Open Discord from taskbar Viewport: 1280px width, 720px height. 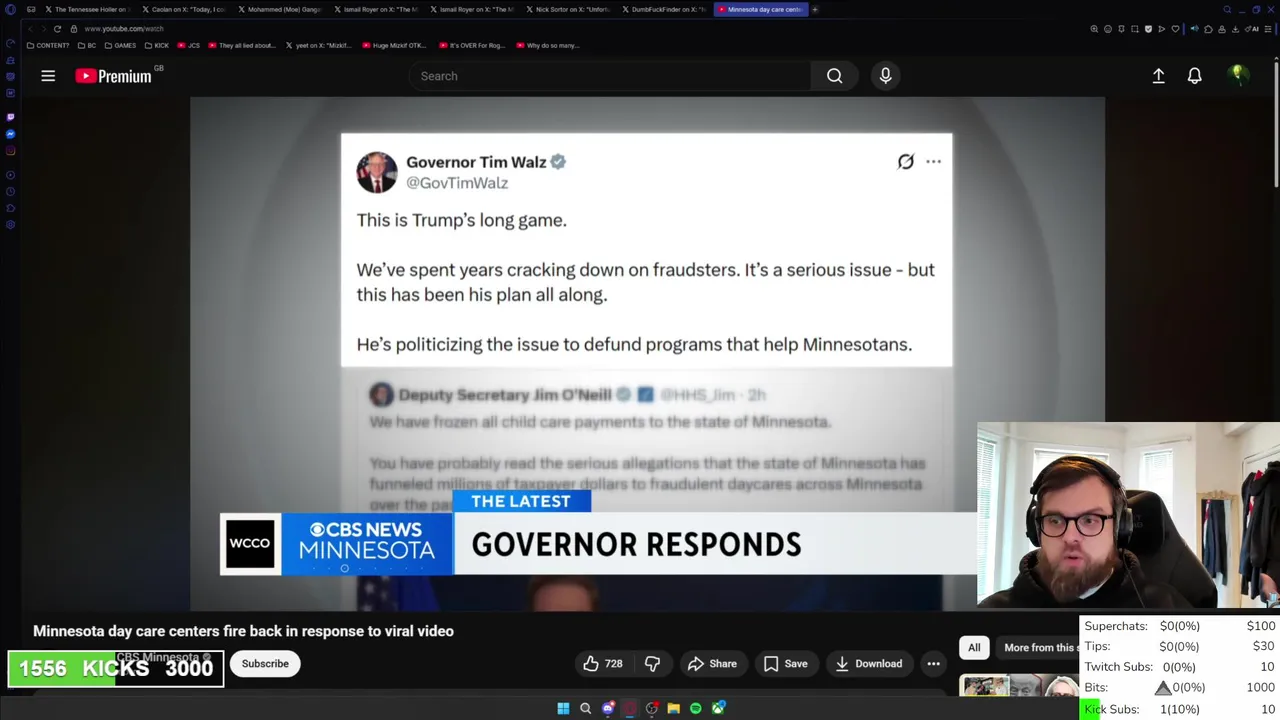click(607, 708)
